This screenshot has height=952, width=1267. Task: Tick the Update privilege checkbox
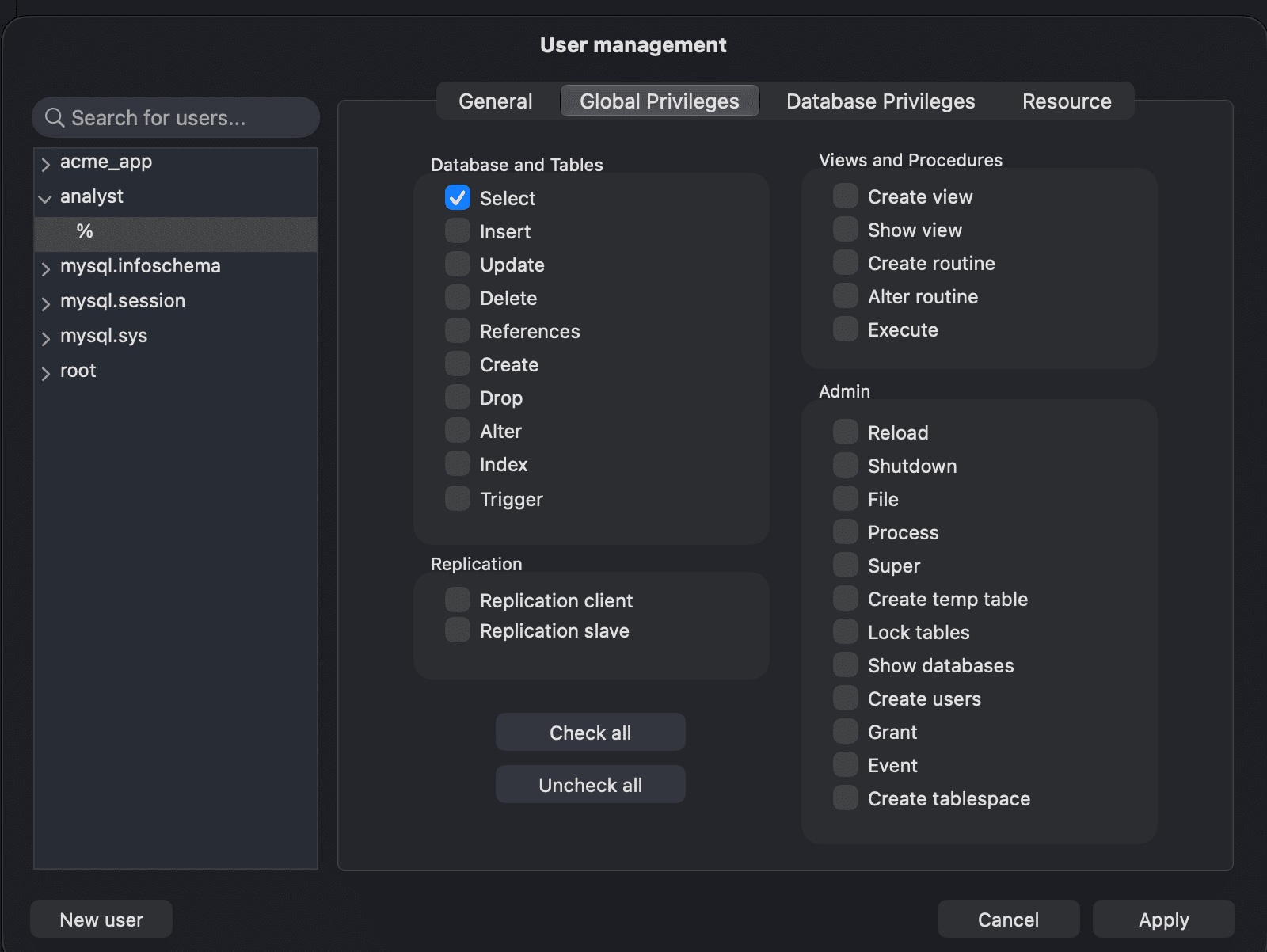click(458, 264)
